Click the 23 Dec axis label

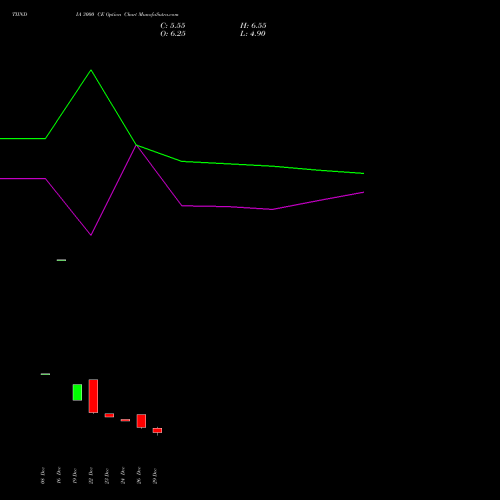tap(107, 476)
